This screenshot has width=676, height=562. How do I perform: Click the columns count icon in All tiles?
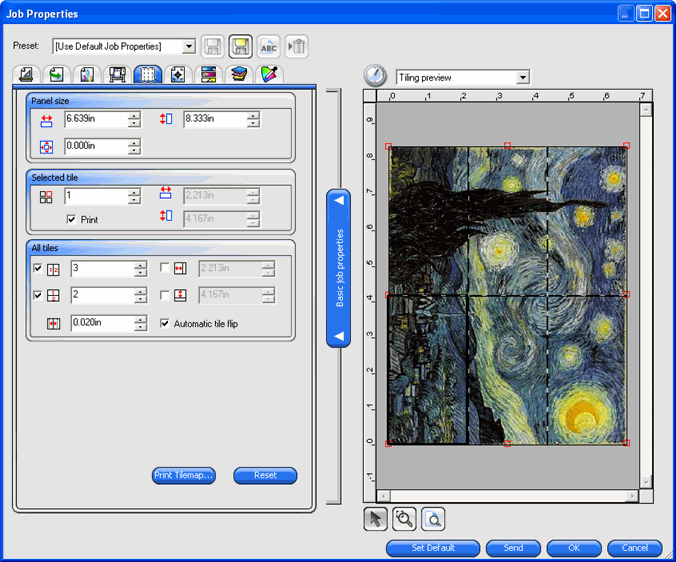point(53,270)
